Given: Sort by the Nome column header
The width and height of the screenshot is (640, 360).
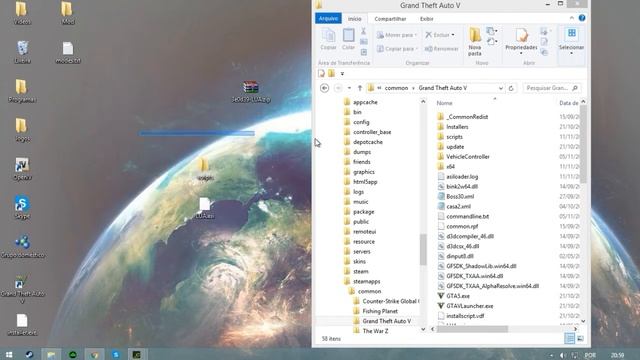Looking at the screenshot, I should point(444,103).
